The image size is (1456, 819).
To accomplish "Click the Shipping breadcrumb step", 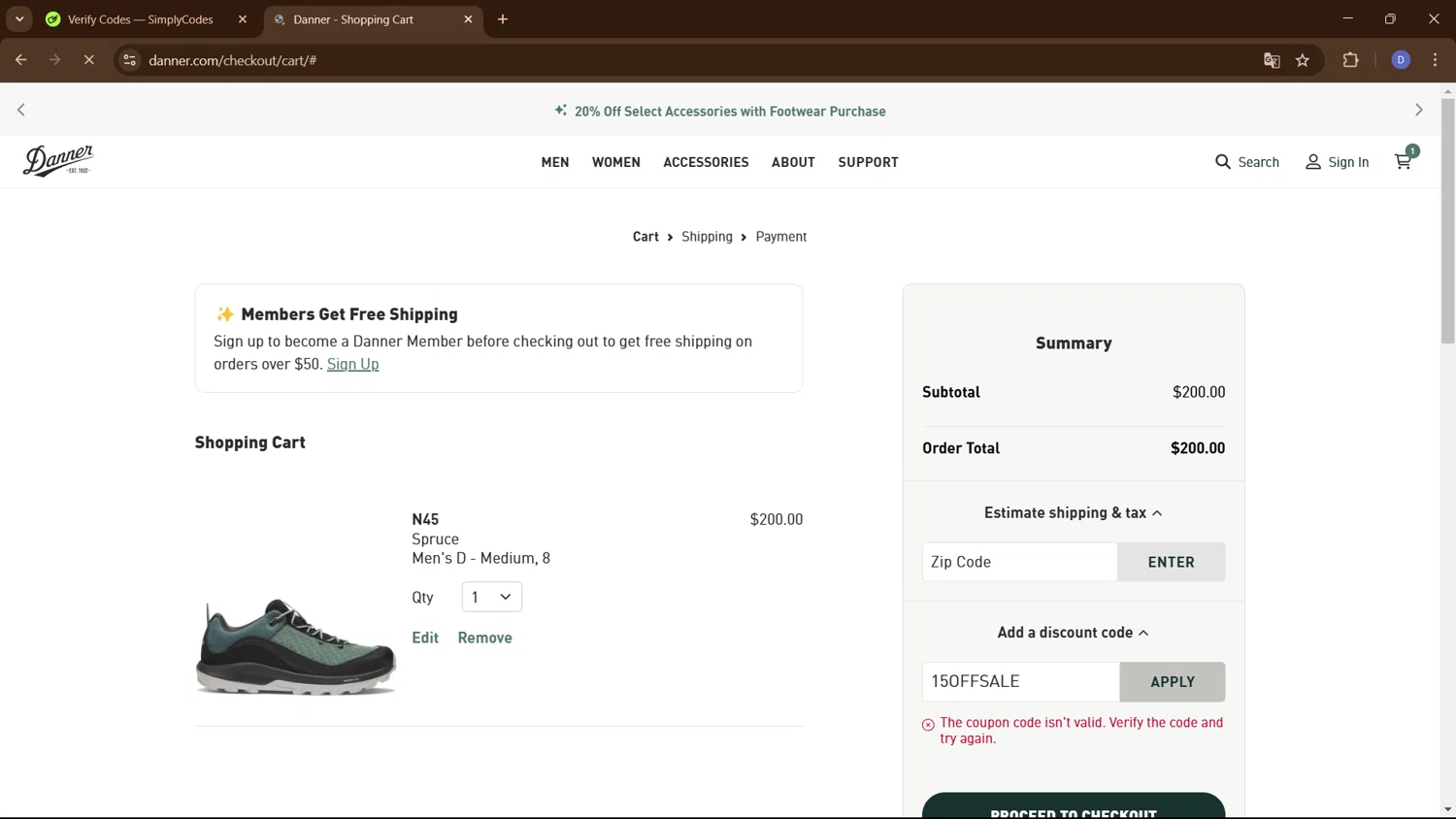I will click(x=707, y=237).
